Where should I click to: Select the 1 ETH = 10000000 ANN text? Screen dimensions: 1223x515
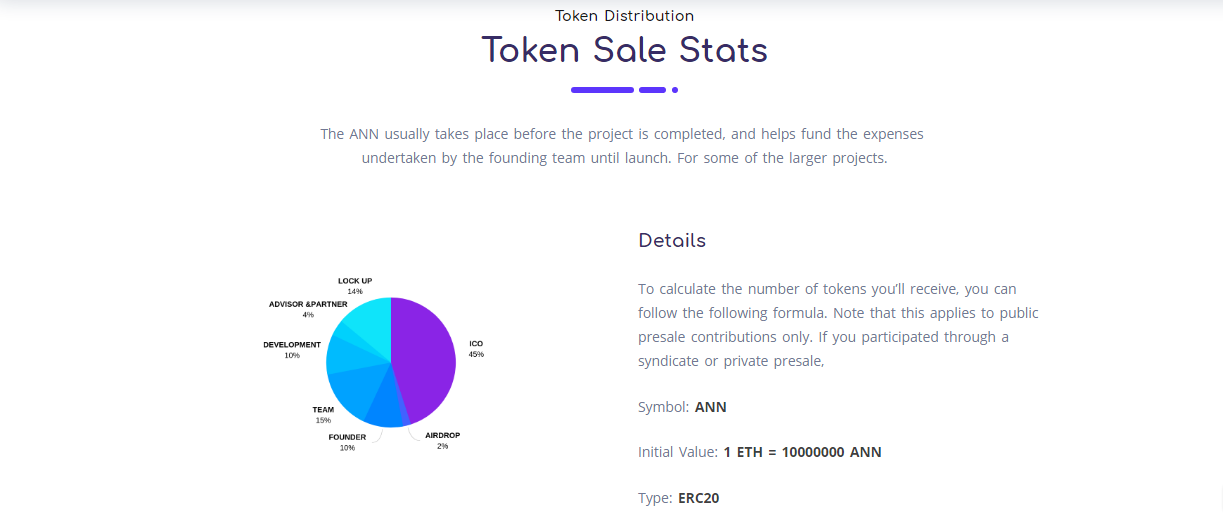pyautogui.click(x=802, y=452)
